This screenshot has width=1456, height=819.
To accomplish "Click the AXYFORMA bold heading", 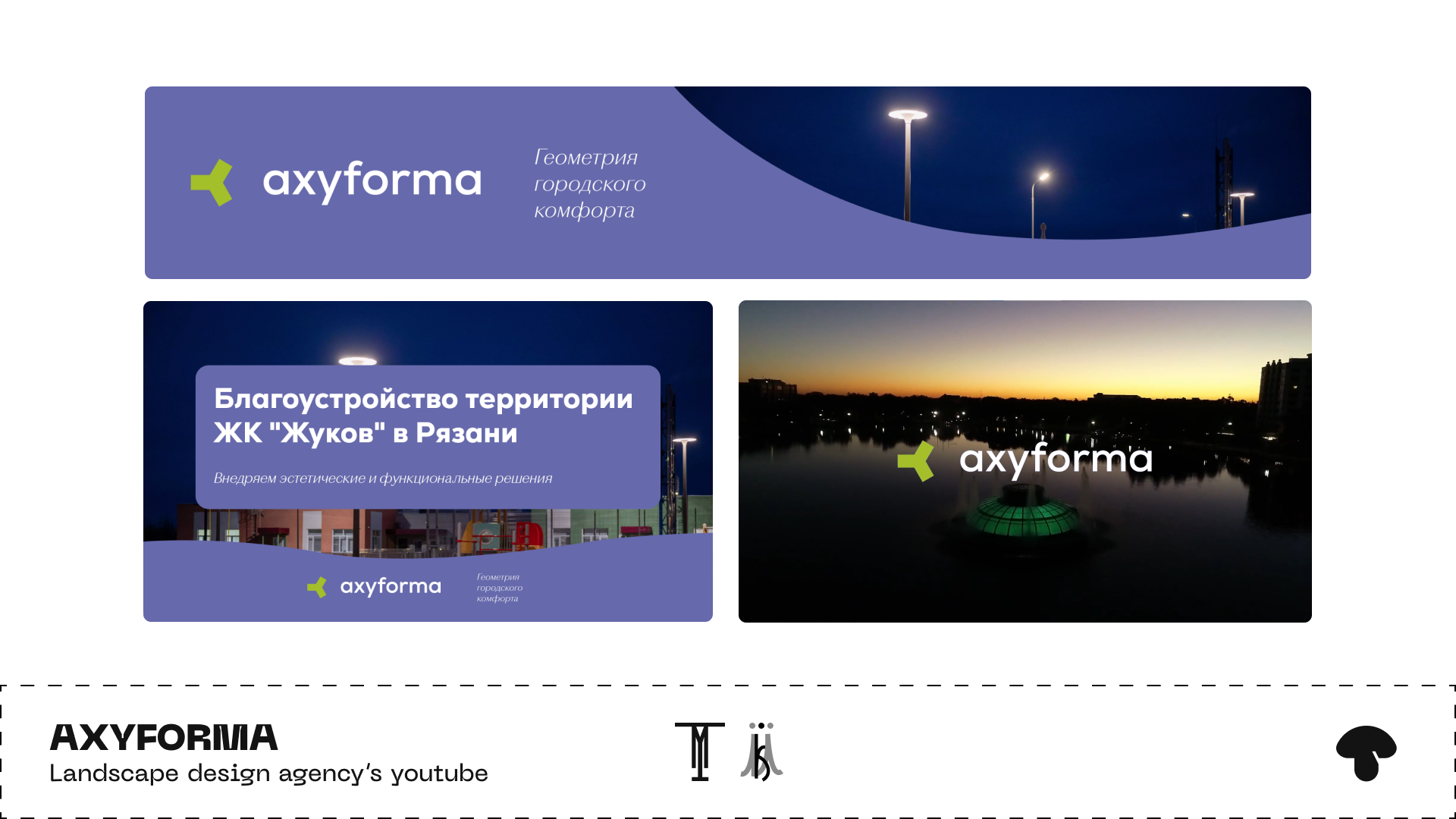I will pos(164,738).
